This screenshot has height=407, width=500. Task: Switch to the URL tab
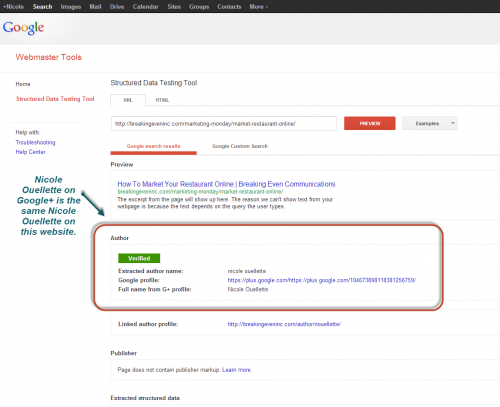(128, 100)
